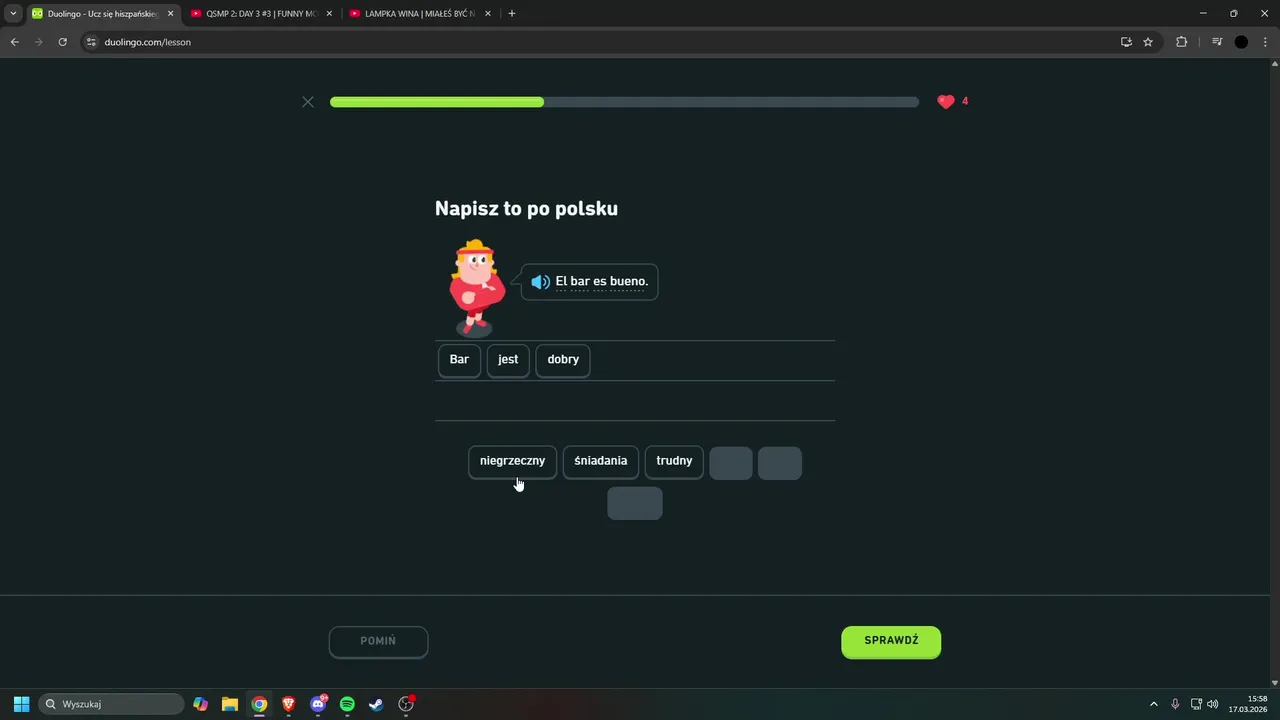Screen dimensions: 1280x720
Task: Close the Duolingo tab
Action: coord(170,14)
